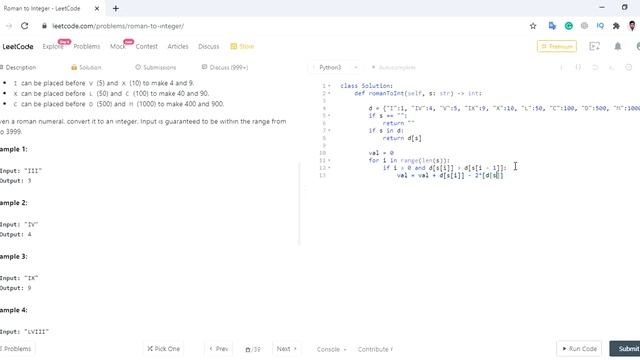Click the Premium button
Screen dimensions: 640x360
(557, 47)
